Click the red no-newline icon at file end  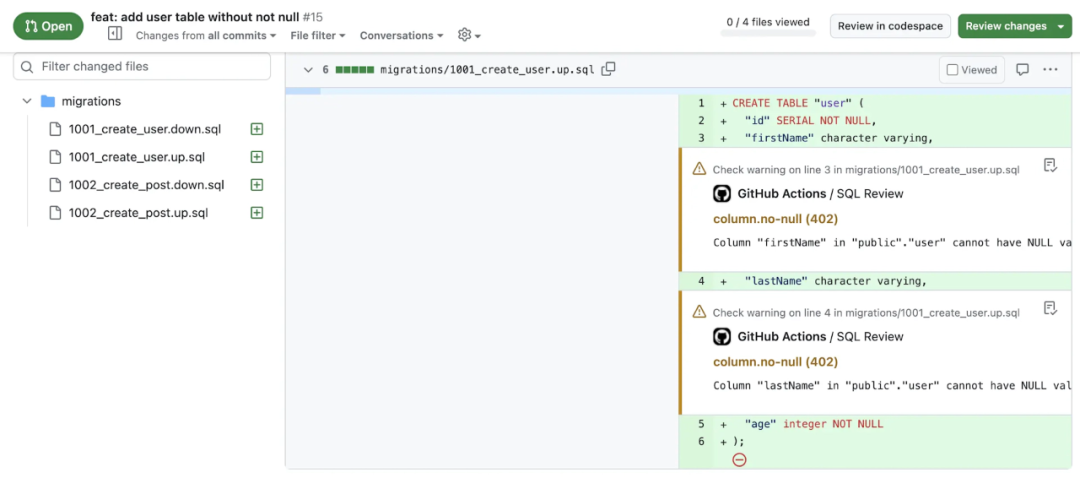[x=739, y=459]
